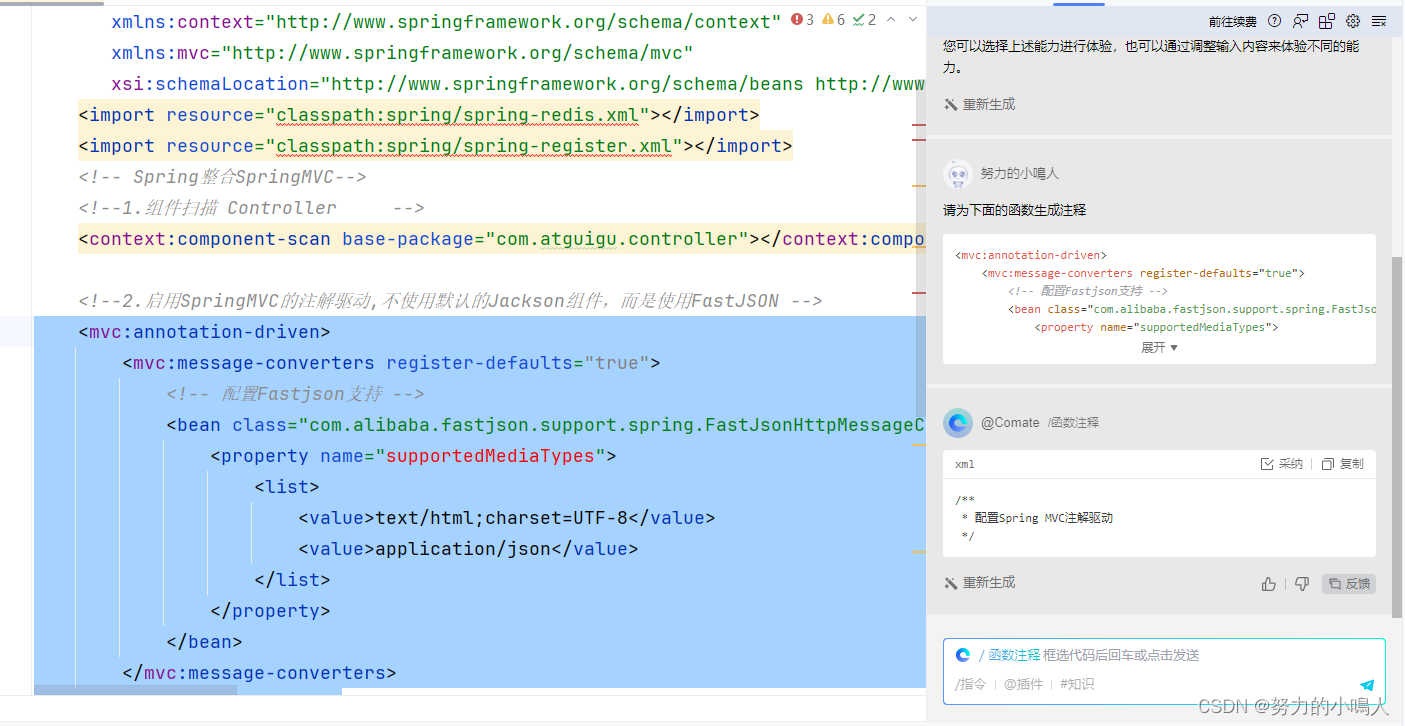
Task: Click upper 重新生成 regenerate button
Action: tap(980, 104)
